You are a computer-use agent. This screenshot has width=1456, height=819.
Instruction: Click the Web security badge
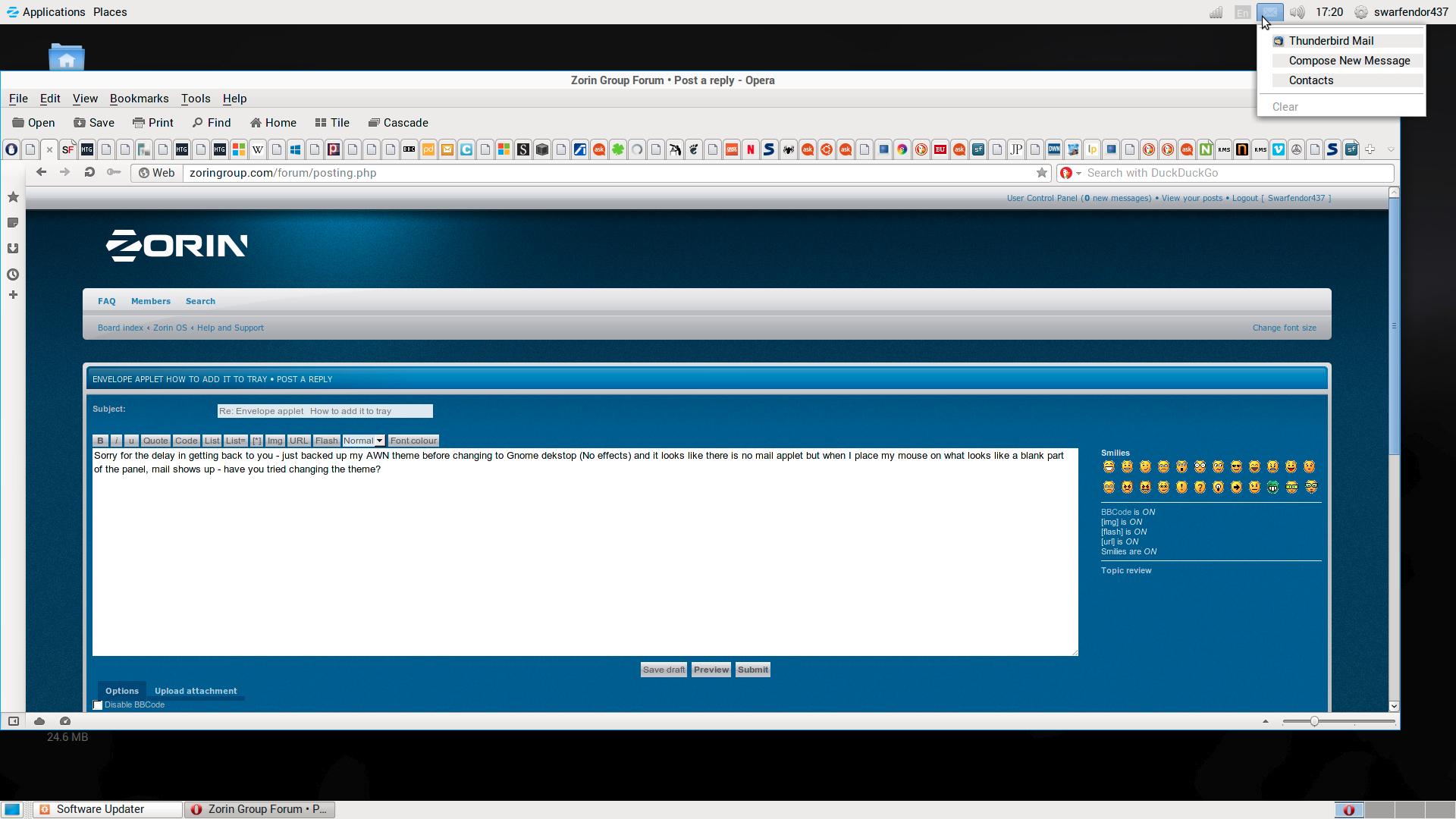click(156, 173)
